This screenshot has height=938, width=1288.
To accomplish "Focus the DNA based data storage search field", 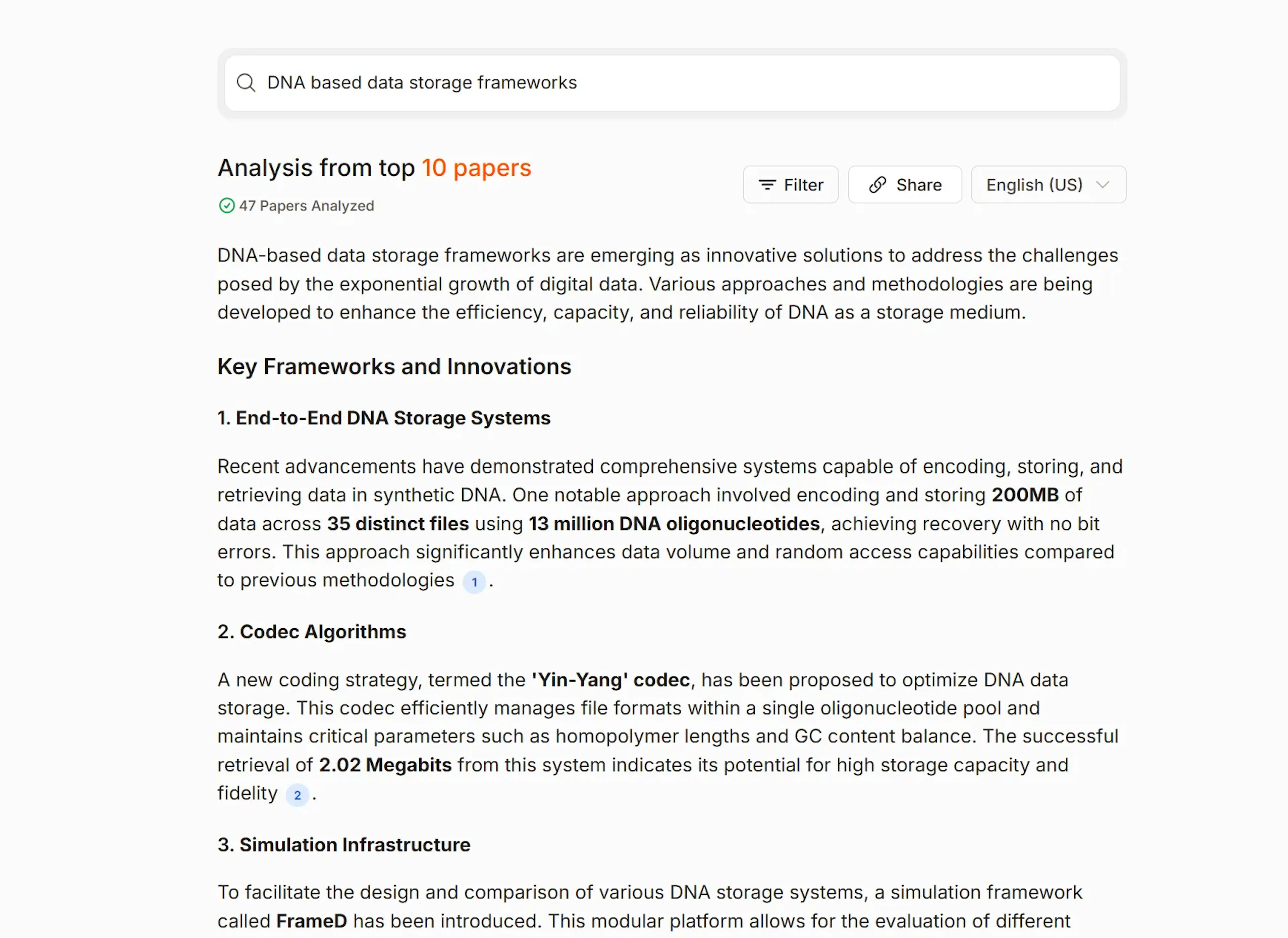I will point(670,83).
